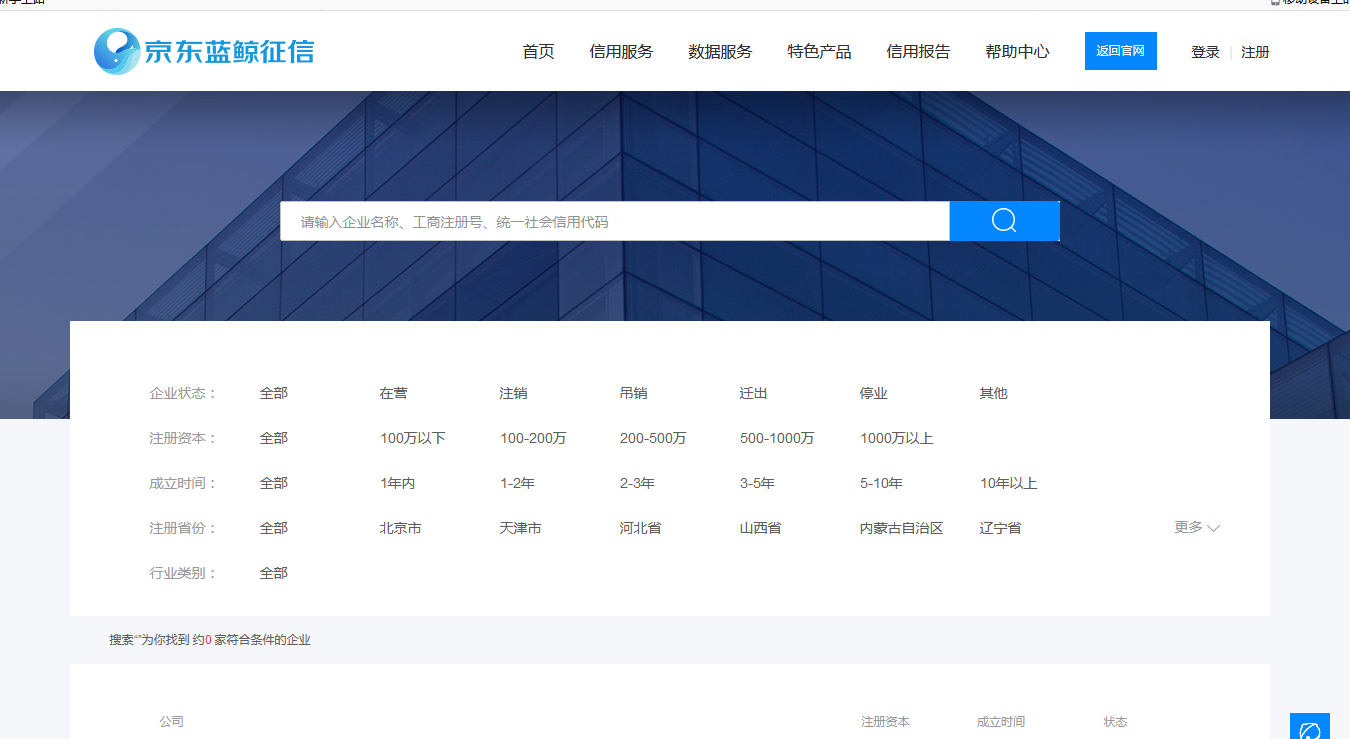Open the 信用报告 navigation item
Screen dimensions: 1350x739
tap(919, 51)
